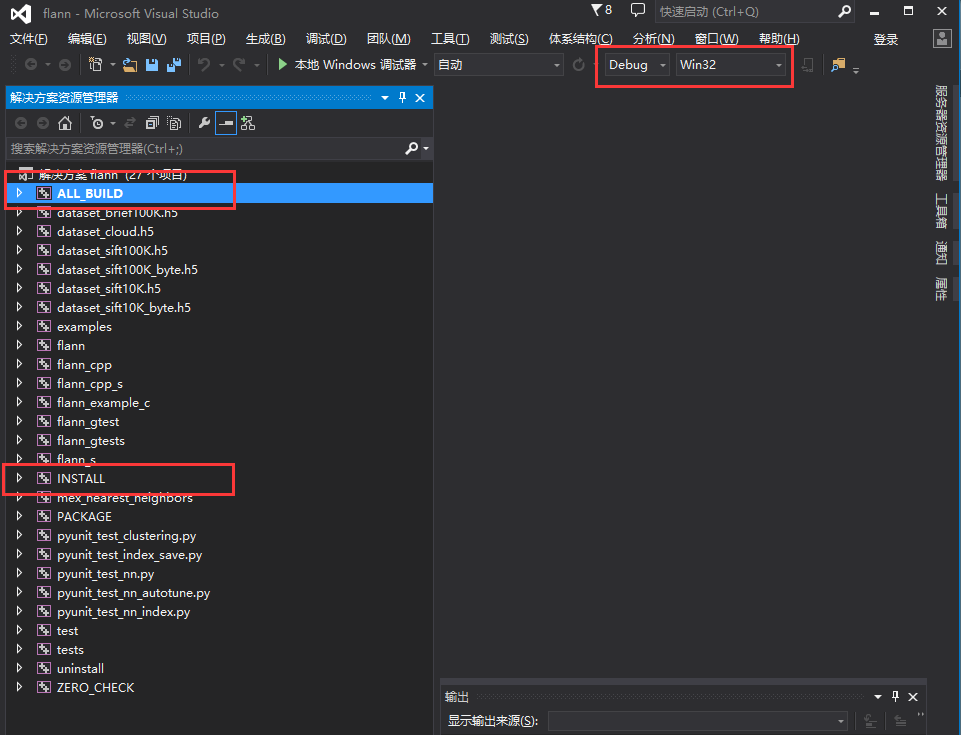Click the account avatar icon

pyautogui.click(x=942, y=39)
